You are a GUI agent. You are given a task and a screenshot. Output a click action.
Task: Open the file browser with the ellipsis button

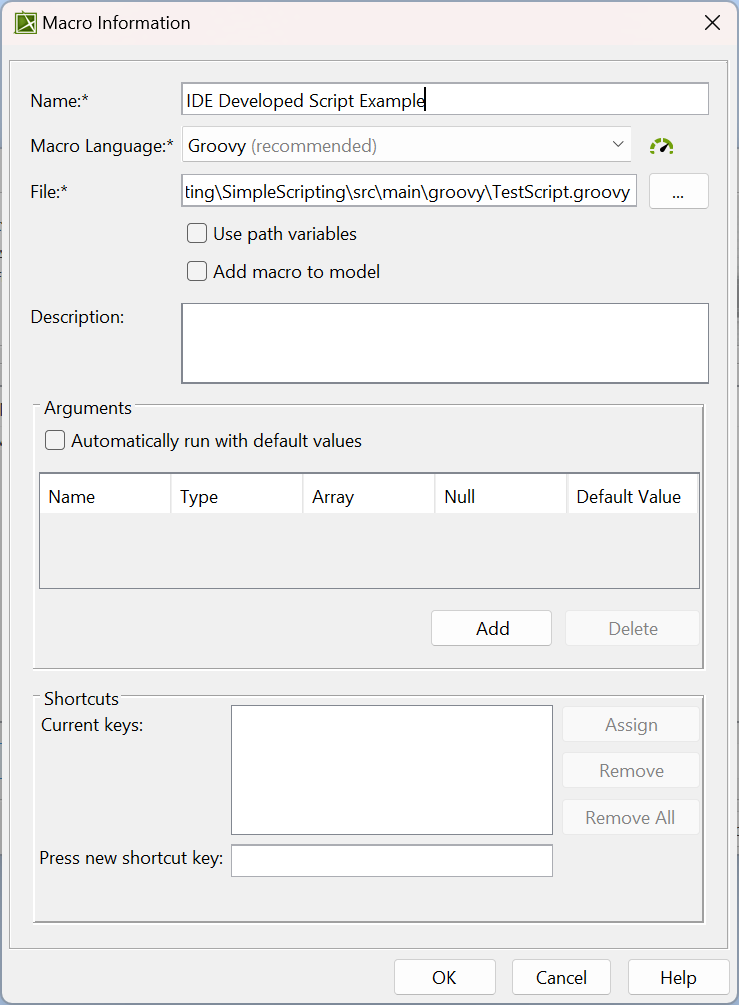[678, 191]
